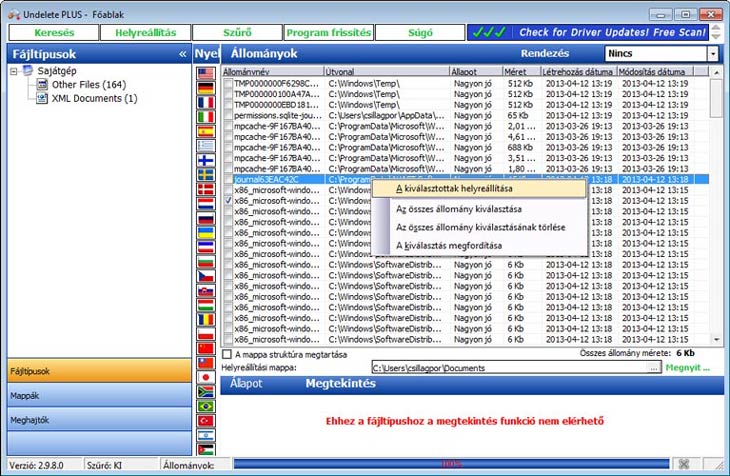Pick the South African flag language

(x=206, y=392)
